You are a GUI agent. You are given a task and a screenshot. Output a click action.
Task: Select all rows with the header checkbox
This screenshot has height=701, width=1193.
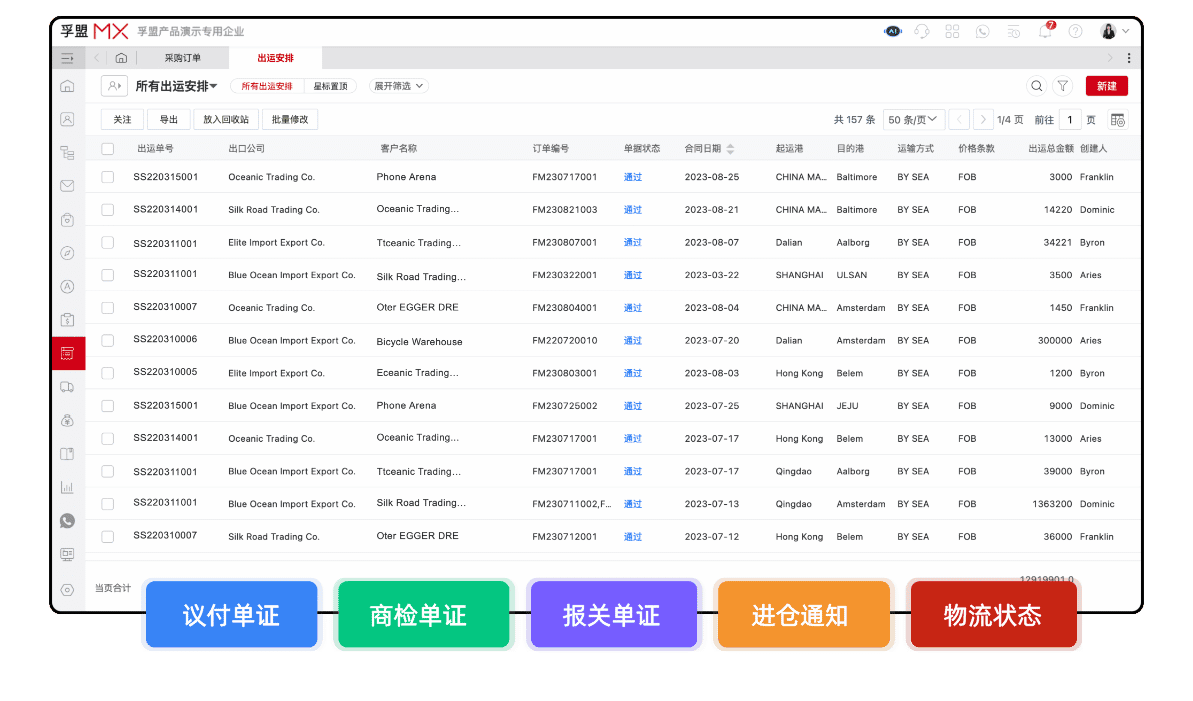click(x=107, y=147)
